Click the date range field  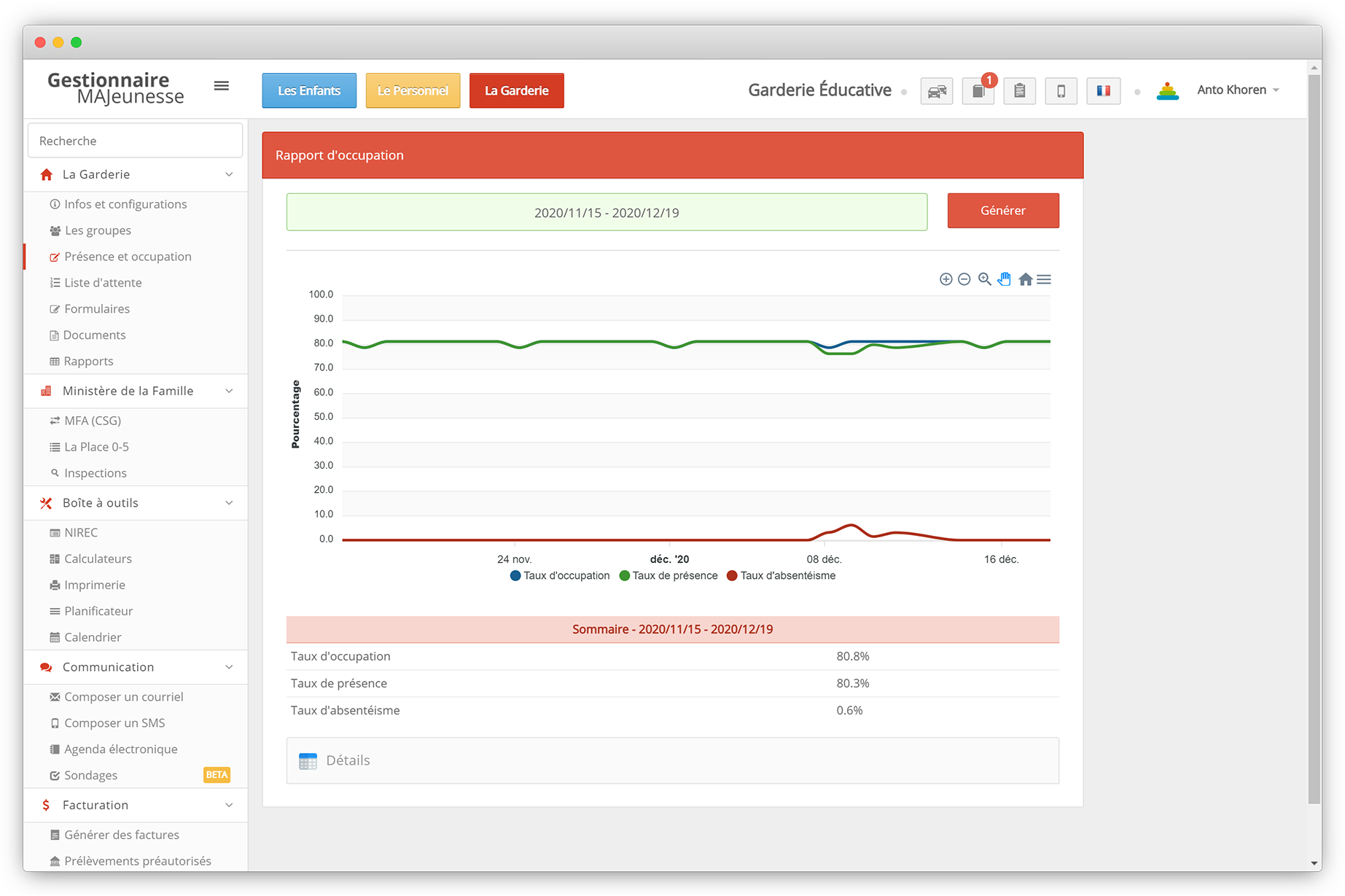[x=607, y=213]
